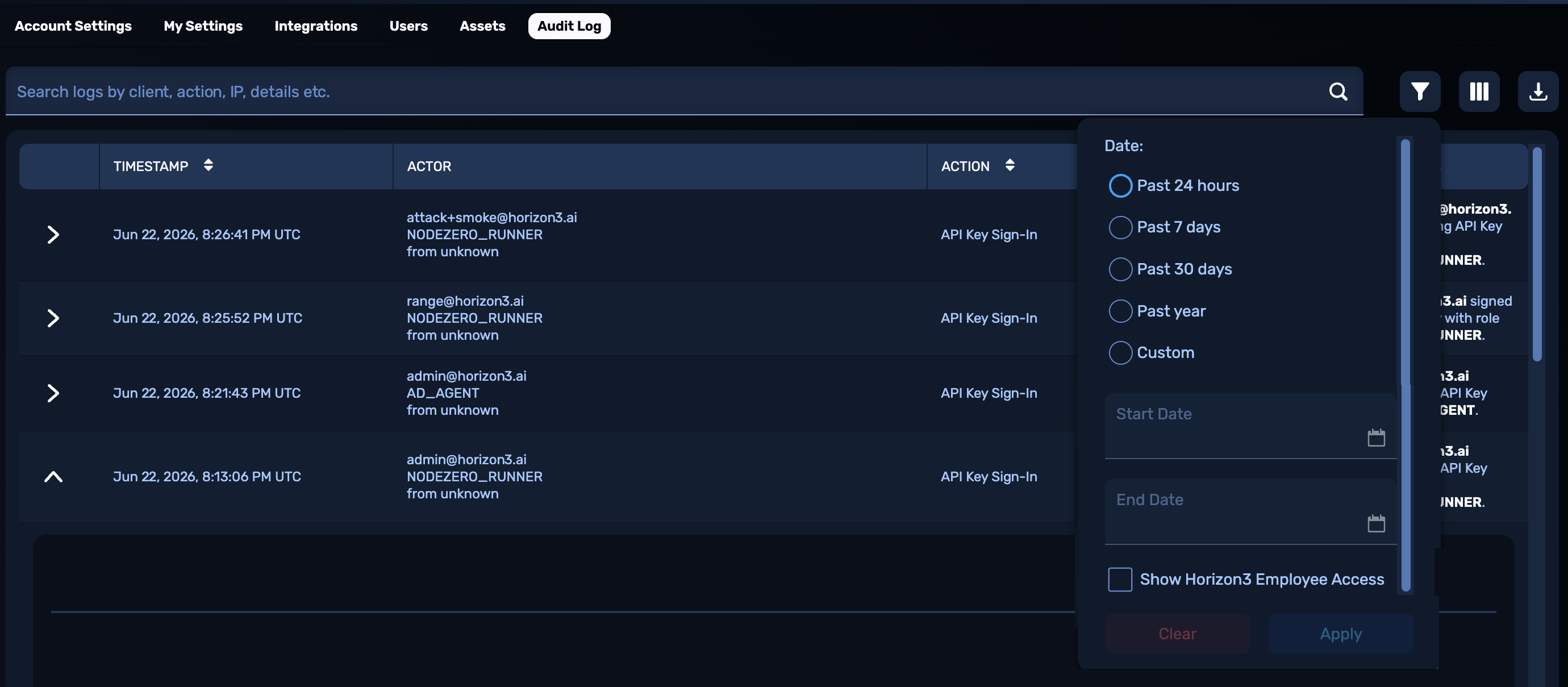Click actor attack+smoke@horizon3.ai
1568x687 pixels.
pos(492,218)
